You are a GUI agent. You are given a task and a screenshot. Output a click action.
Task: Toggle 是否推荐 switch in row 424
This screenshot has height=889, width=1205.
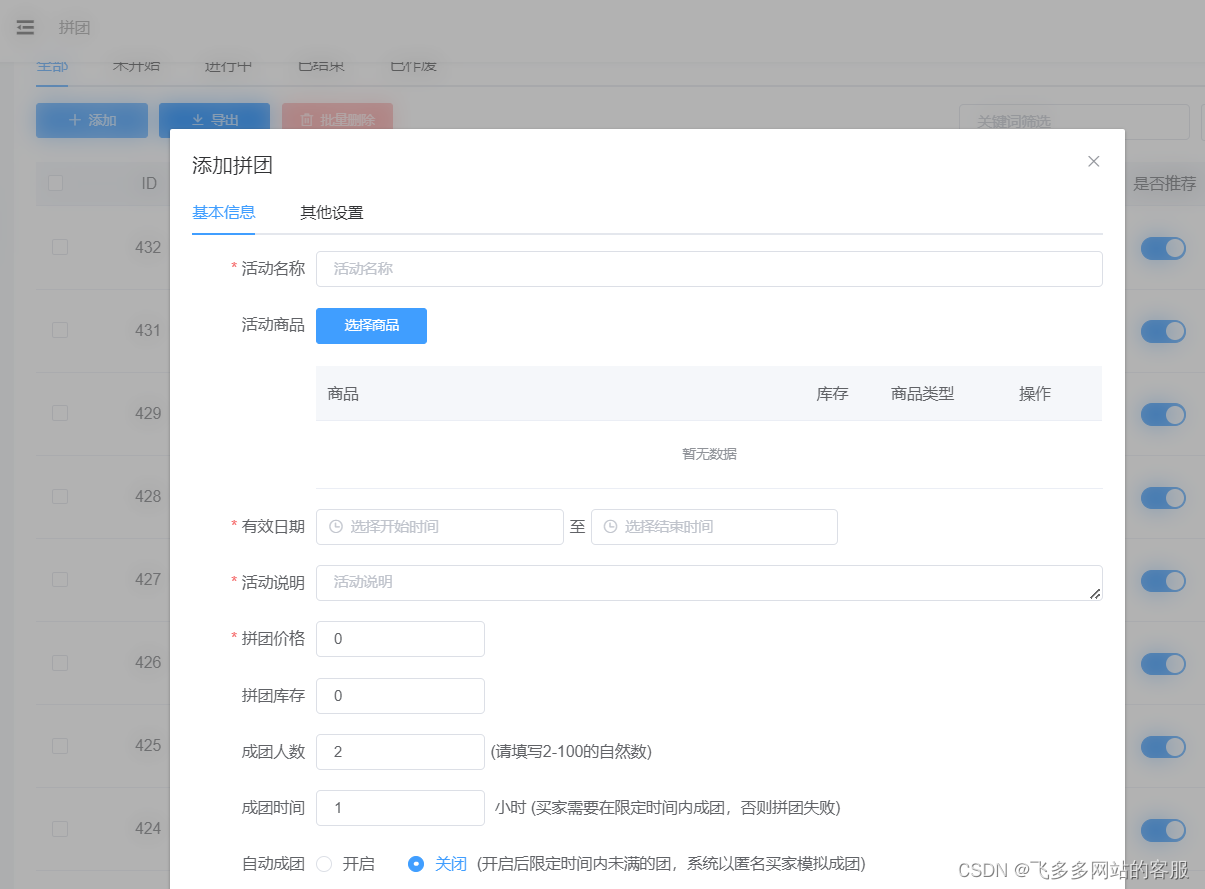click(1163, 829)
